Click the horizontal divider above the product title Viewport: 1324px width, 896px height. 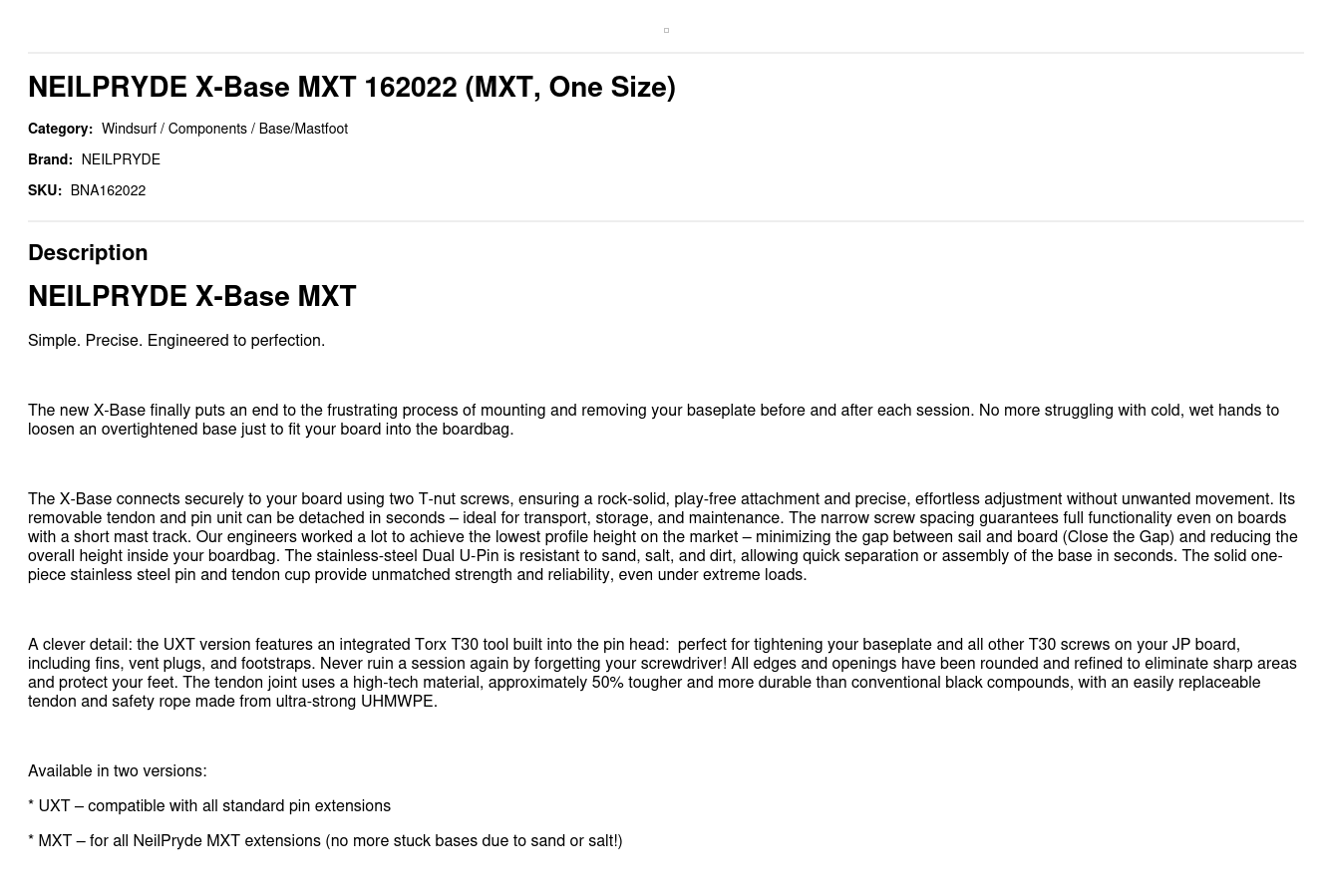666,53
